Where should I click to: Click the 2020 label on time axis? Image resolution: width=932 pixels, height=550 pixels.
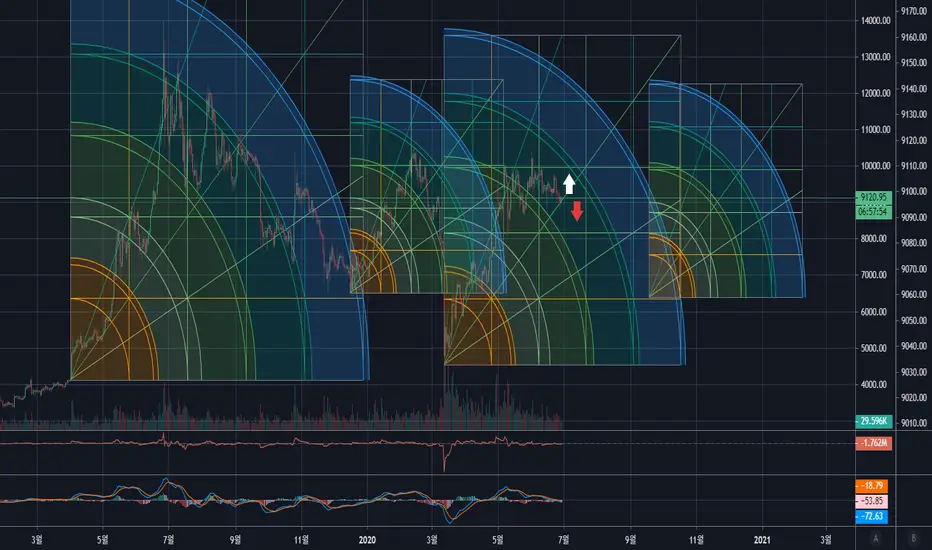coord(367,540)
